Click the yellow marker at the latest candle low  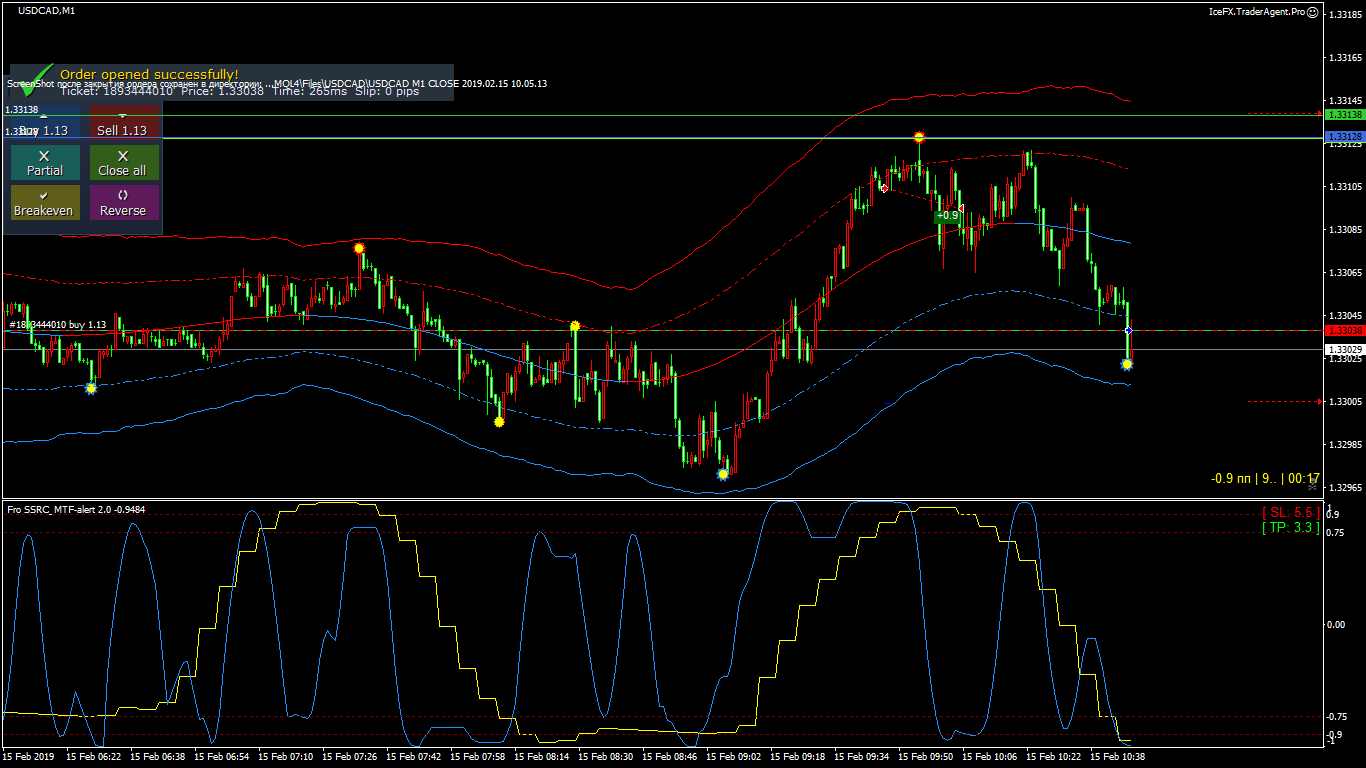point(1127,365)
